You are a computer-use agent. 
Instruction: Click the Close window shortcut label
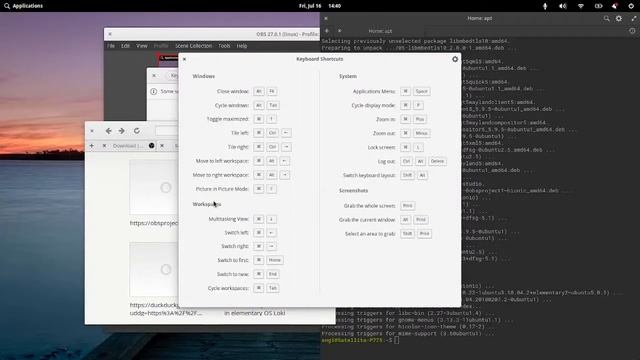[x=233, y=91]
